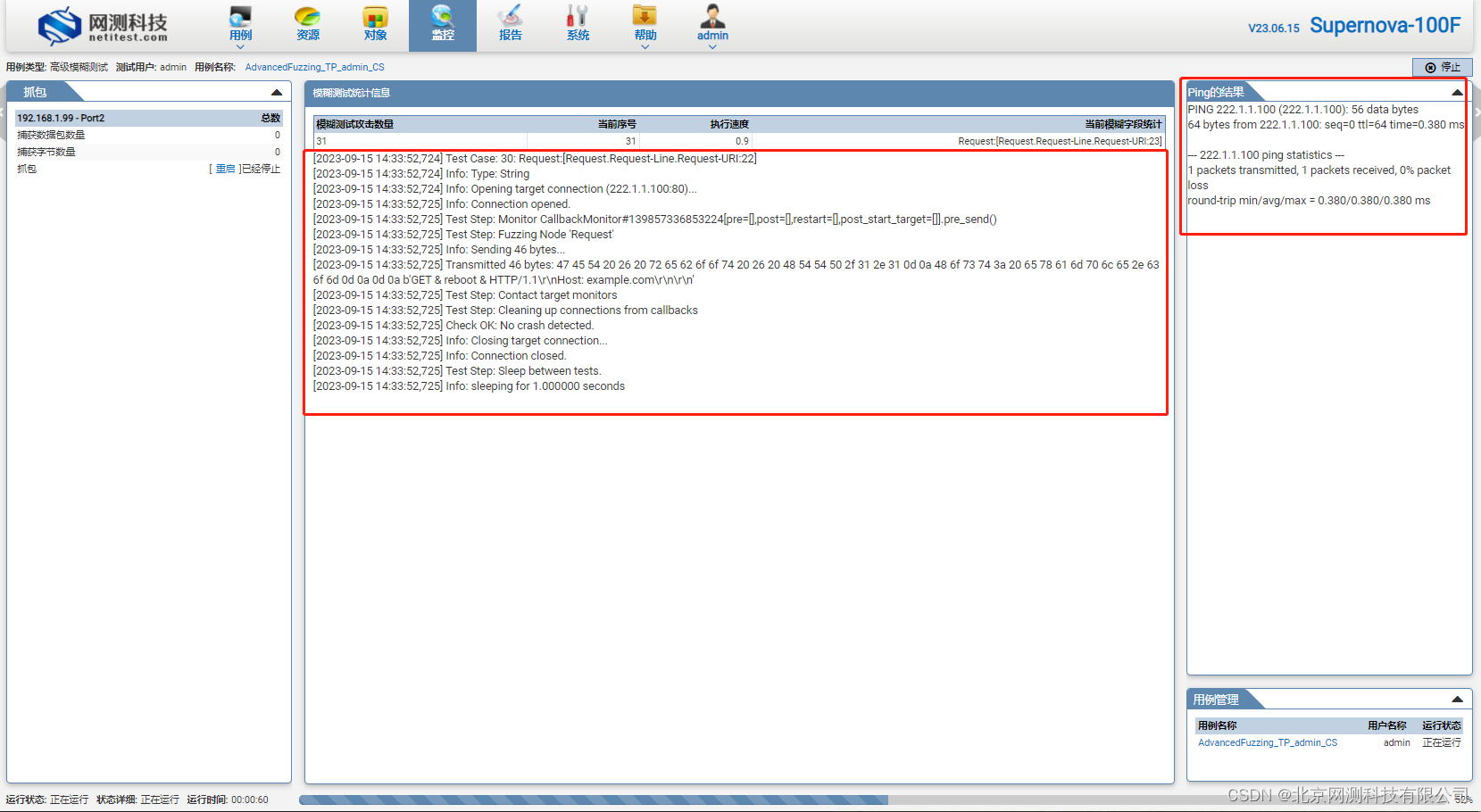1481x812 pixels.
Task: Click the Supernova-100F product title
Action: coord(1385,26)
